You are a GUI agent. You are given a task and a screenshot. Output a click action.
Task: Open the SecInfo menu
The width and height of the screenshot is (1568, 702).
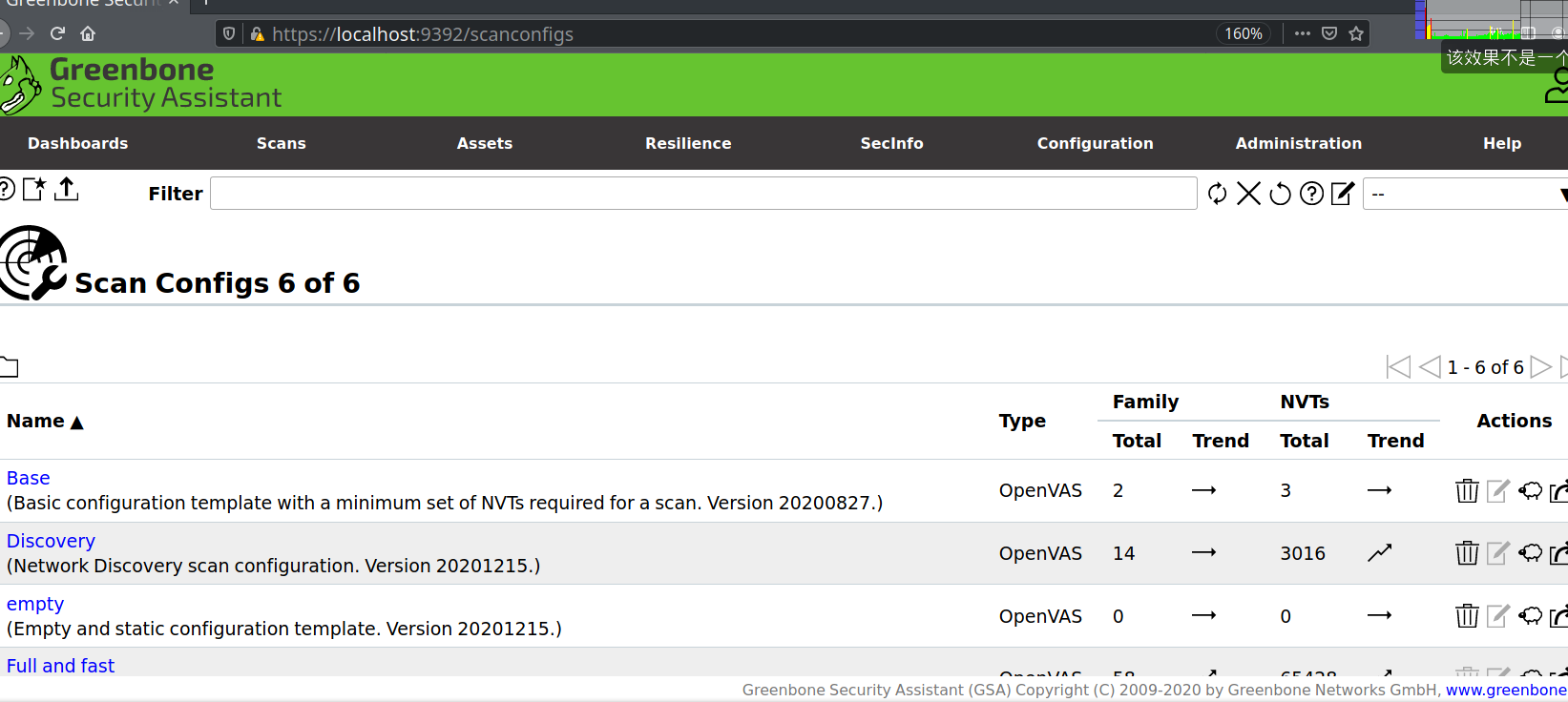point(891,143)
